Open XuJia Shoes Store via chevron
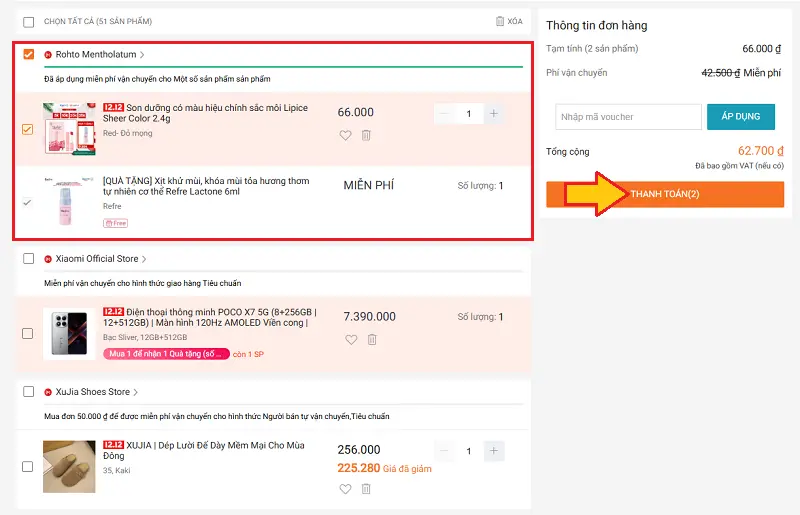800x515 pixels. point(135,392)
